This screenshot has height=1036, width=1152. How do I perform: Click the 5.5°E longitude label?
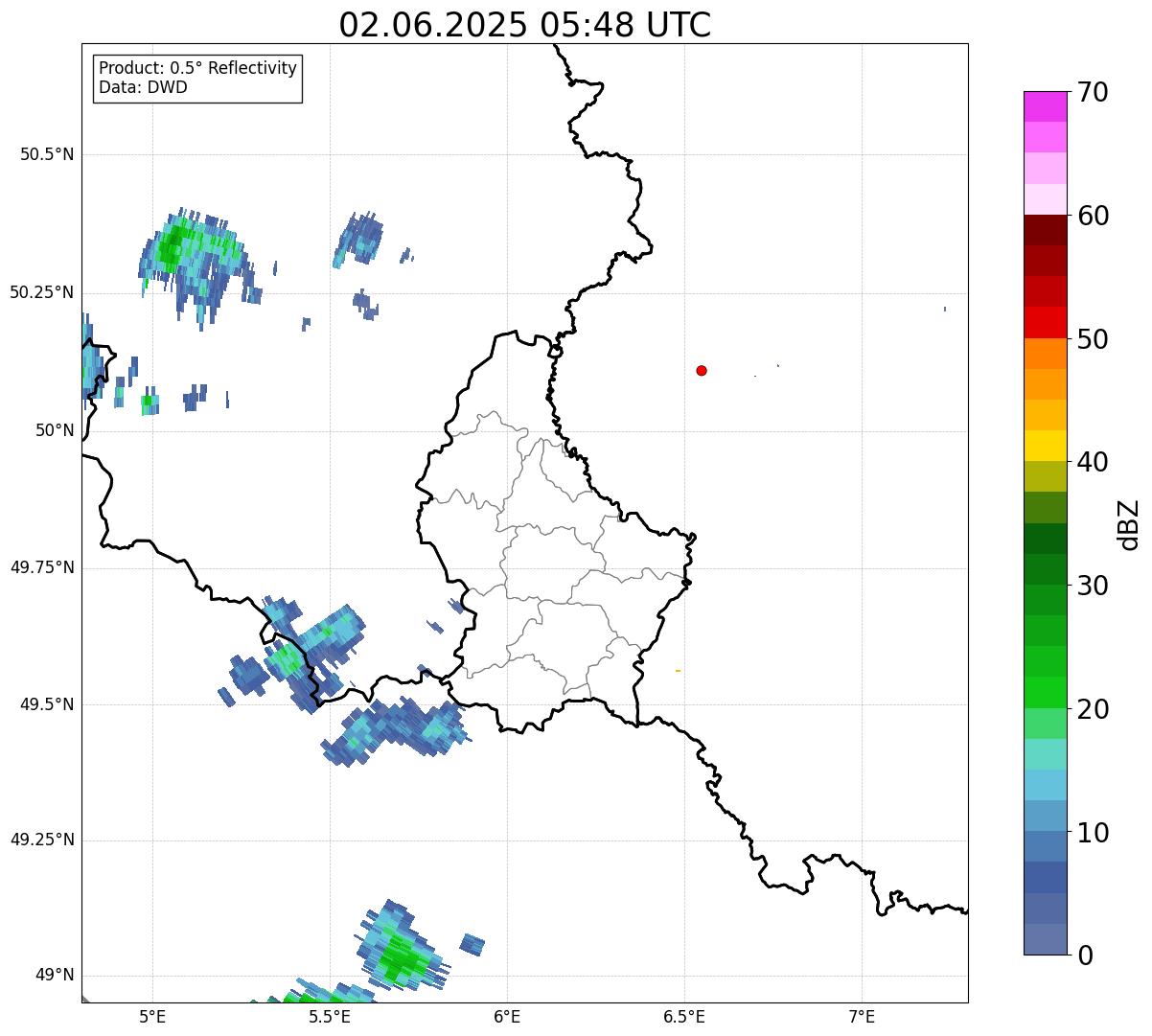pos(330,1016)
